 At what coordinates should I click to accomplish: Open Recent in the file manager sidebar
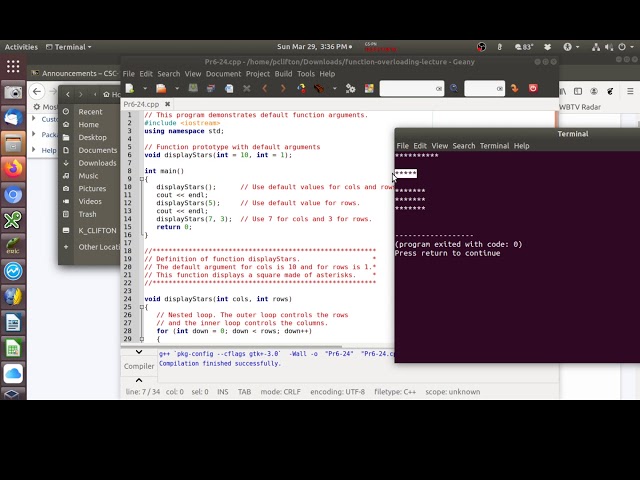tap(90, 112)
